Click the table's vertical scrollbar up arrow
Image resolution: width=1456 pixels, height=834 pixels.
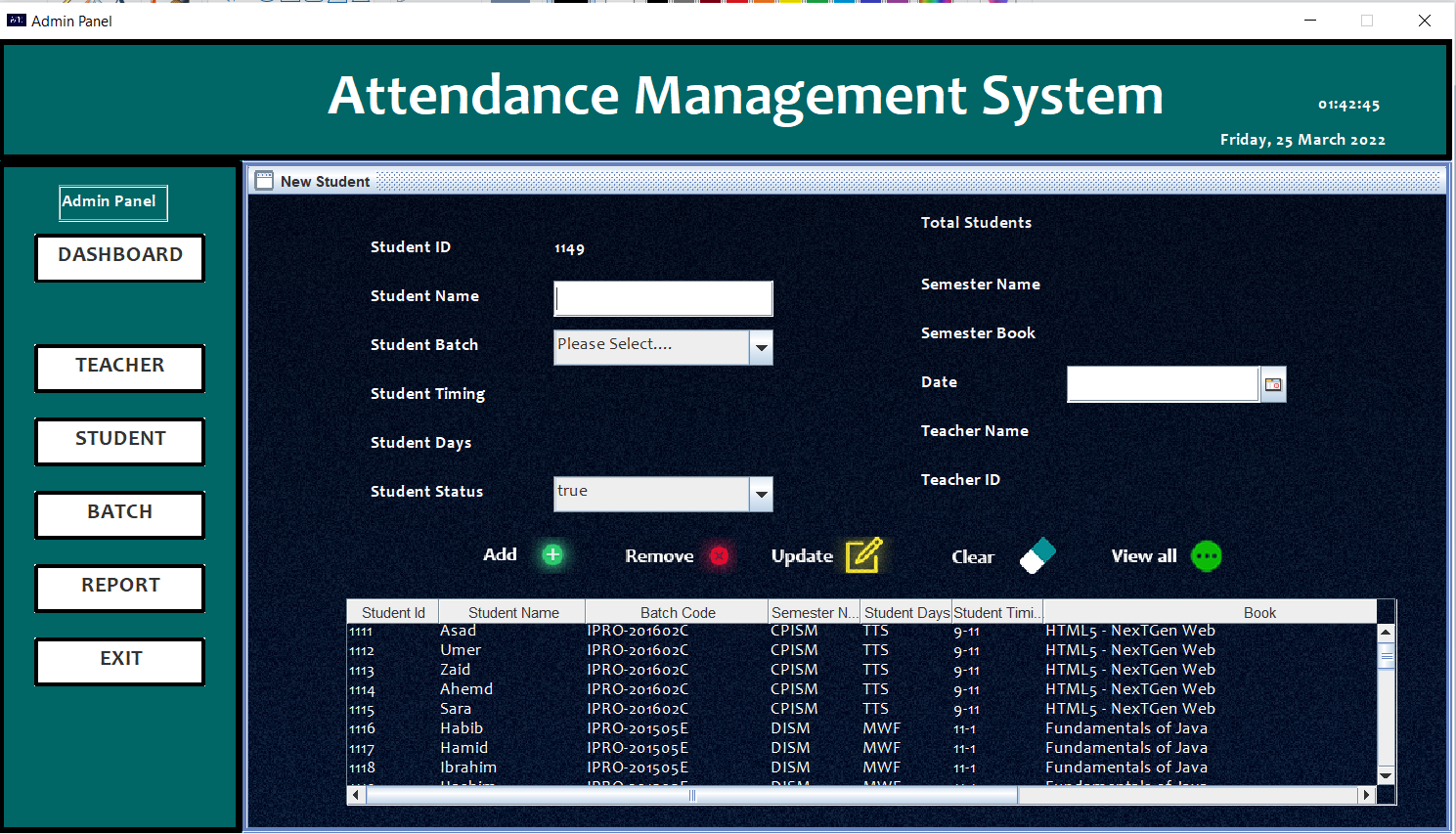(x=1386, y=632)
